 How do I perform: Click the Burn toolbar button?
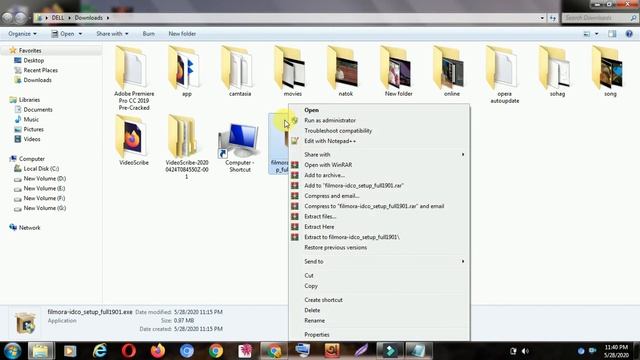tap(149, 33)
